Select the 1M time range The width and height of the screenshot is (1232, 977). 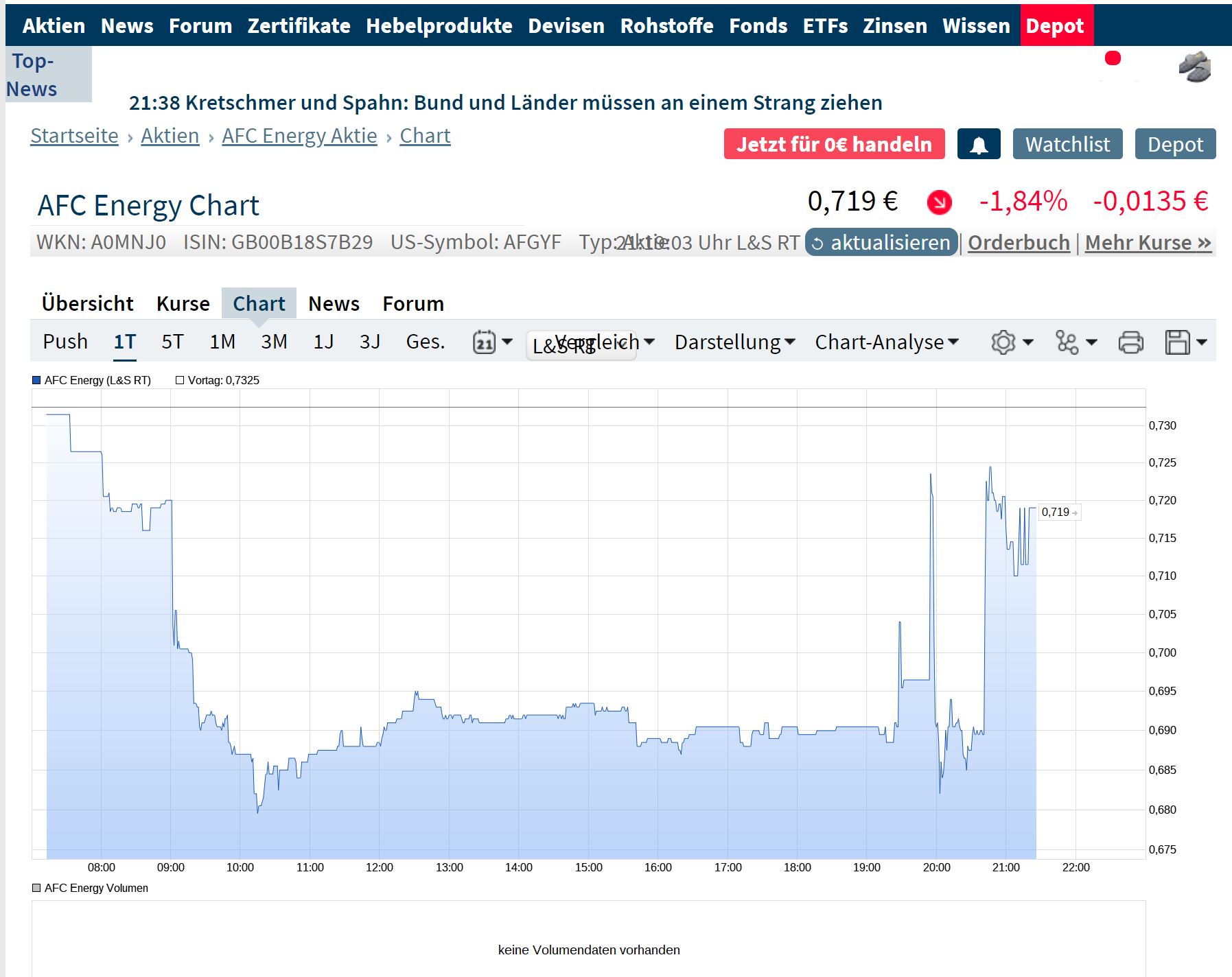pyautogui.click(x=222, y=342)
